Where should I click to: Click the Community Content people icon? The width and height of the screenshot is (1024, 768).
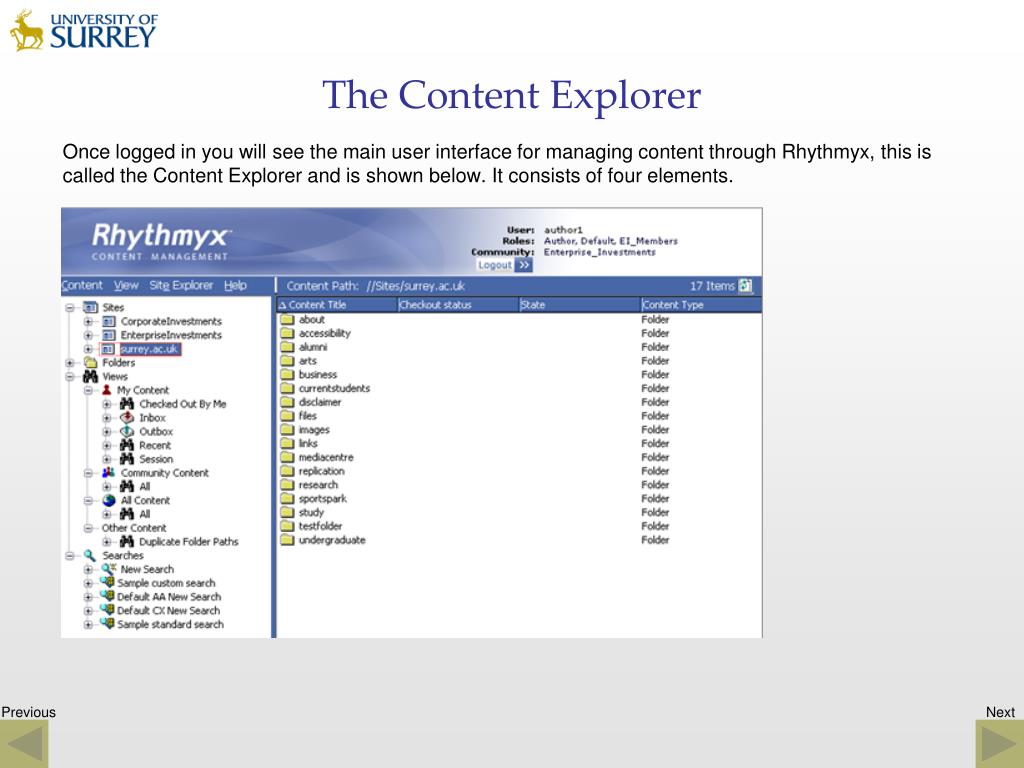pos(109,473)
